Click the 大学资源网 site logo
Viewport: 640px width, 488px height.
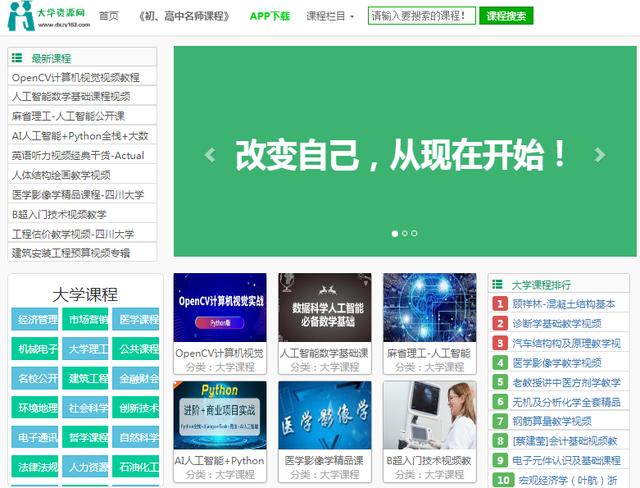coord(49,16)
